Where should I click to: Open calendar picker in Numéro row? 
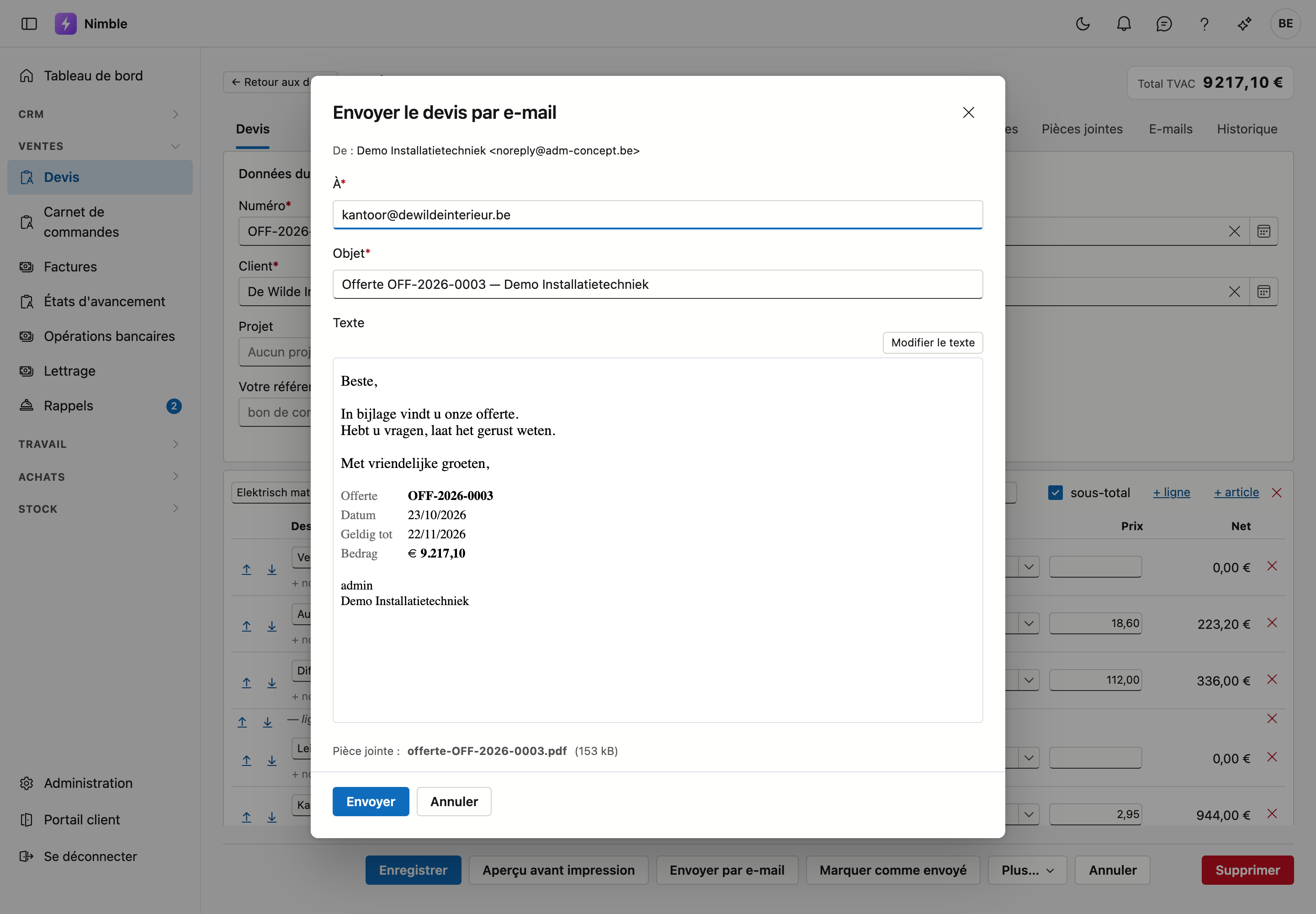(x=1263, y=231)
